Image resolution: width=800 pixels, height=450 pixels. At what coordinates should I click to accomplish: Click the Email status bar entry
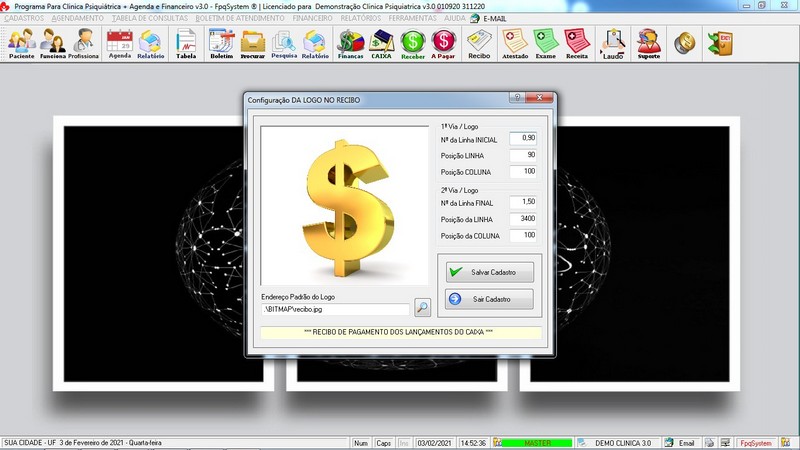click(x=681, y=443)
